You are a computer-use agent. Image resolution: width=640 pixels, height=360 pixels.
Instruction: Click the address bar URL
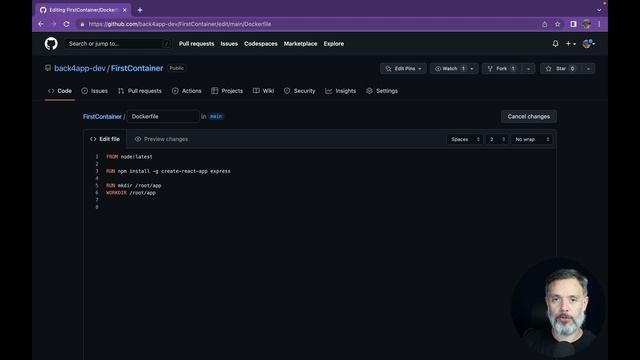pyautogui.click(x=180, y=24)
